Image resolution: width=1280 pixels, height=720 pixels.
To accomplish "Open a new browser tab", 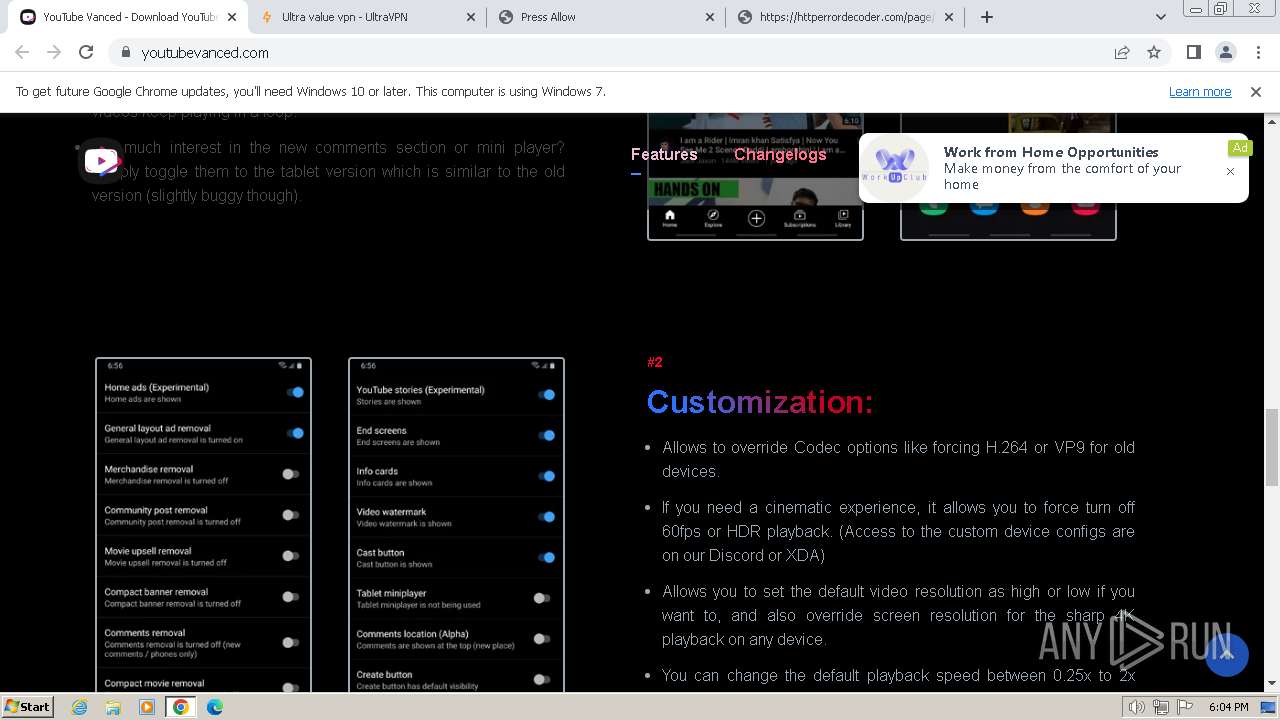I will pos(987,17).
